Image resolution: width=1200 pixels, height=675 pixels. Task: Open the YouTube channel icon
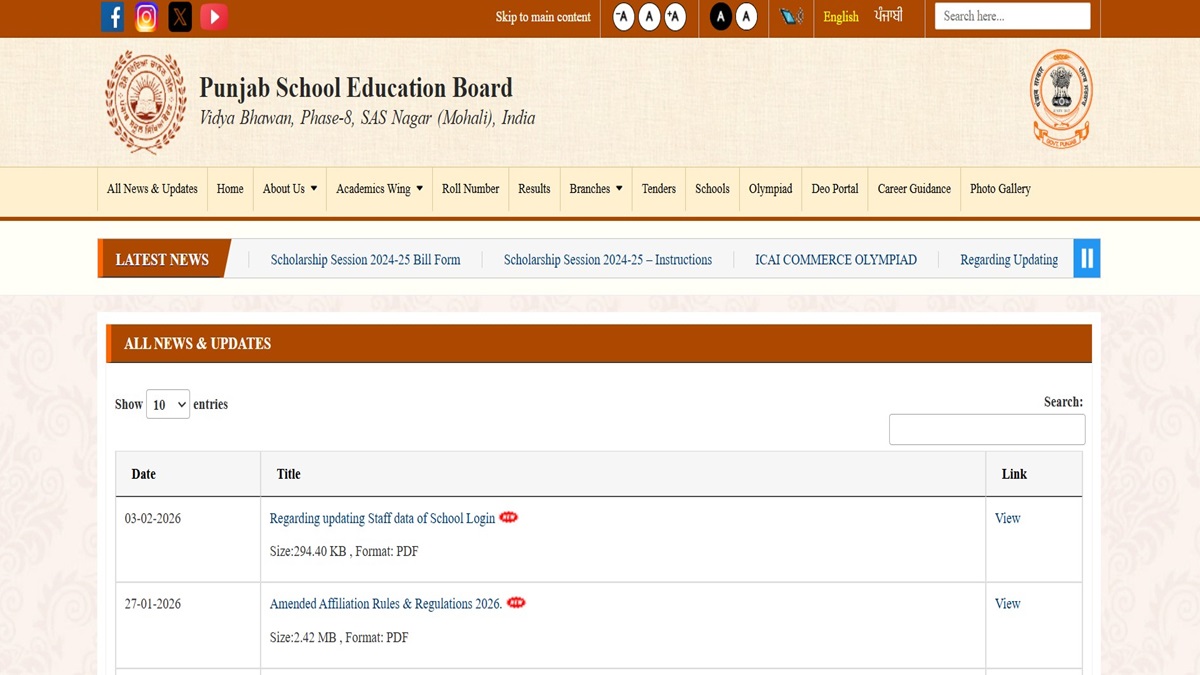(213, 17)
